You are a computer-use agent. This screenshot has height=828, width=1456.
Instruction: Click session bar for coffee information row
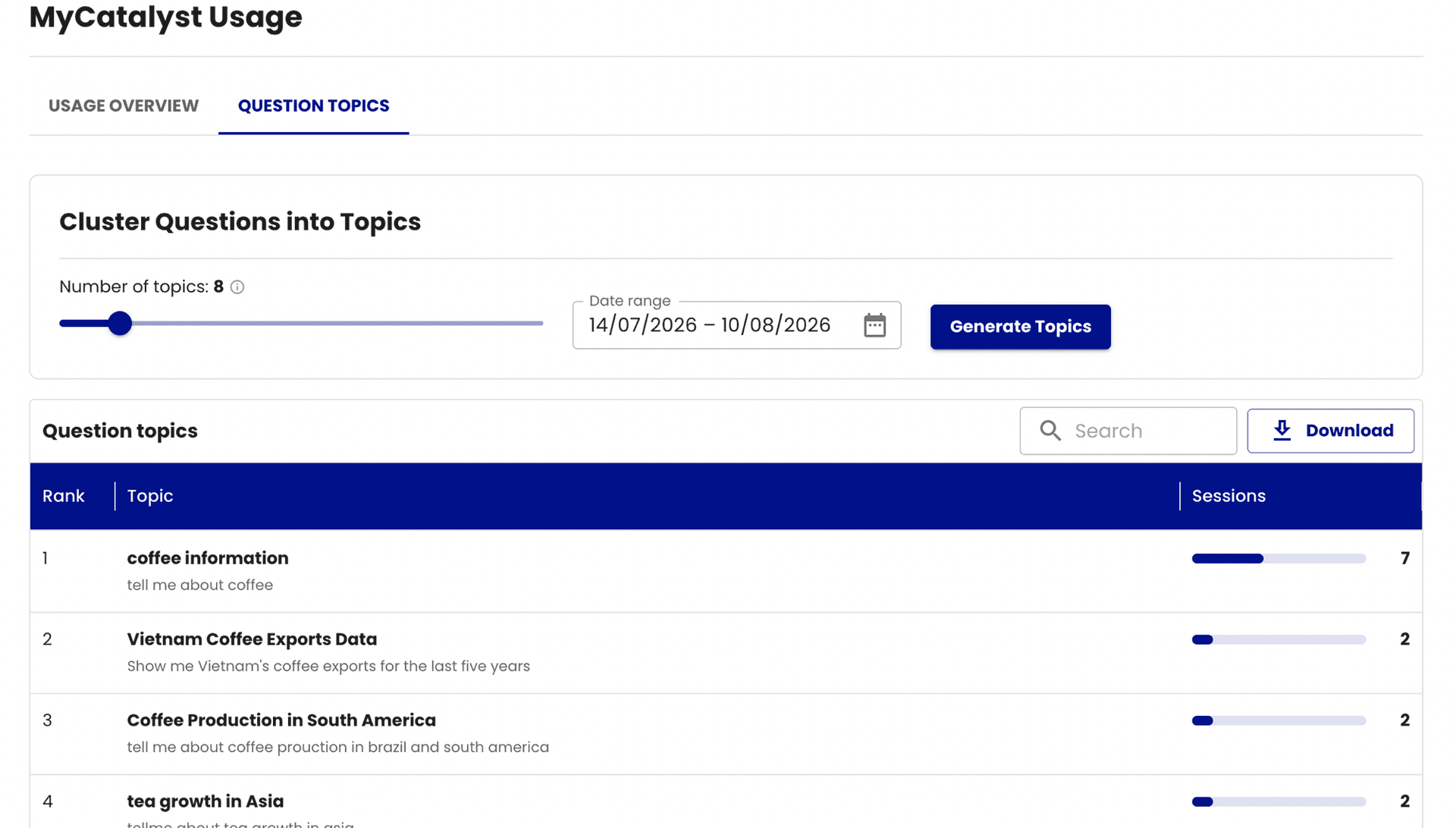(x=1279, y=559)
